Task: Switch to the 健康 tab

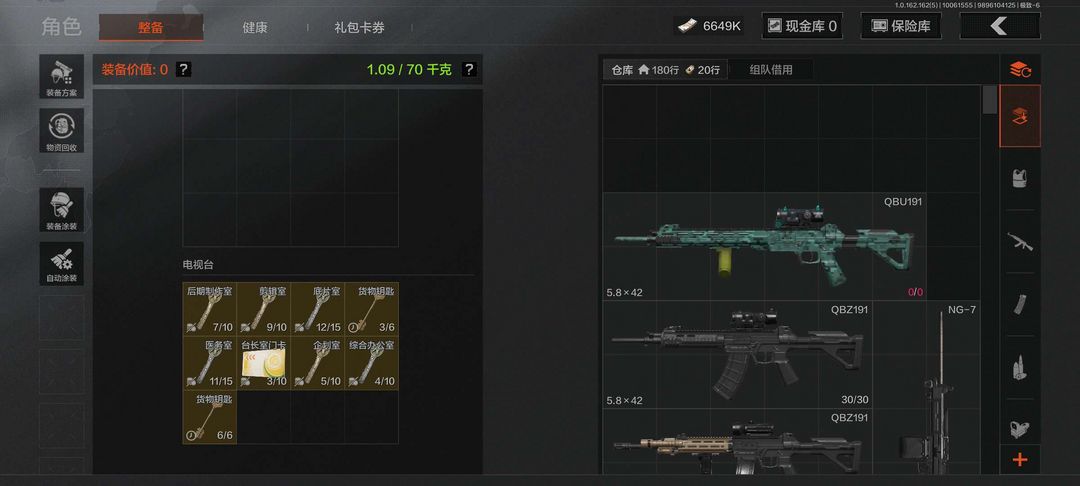Action: 255,28
